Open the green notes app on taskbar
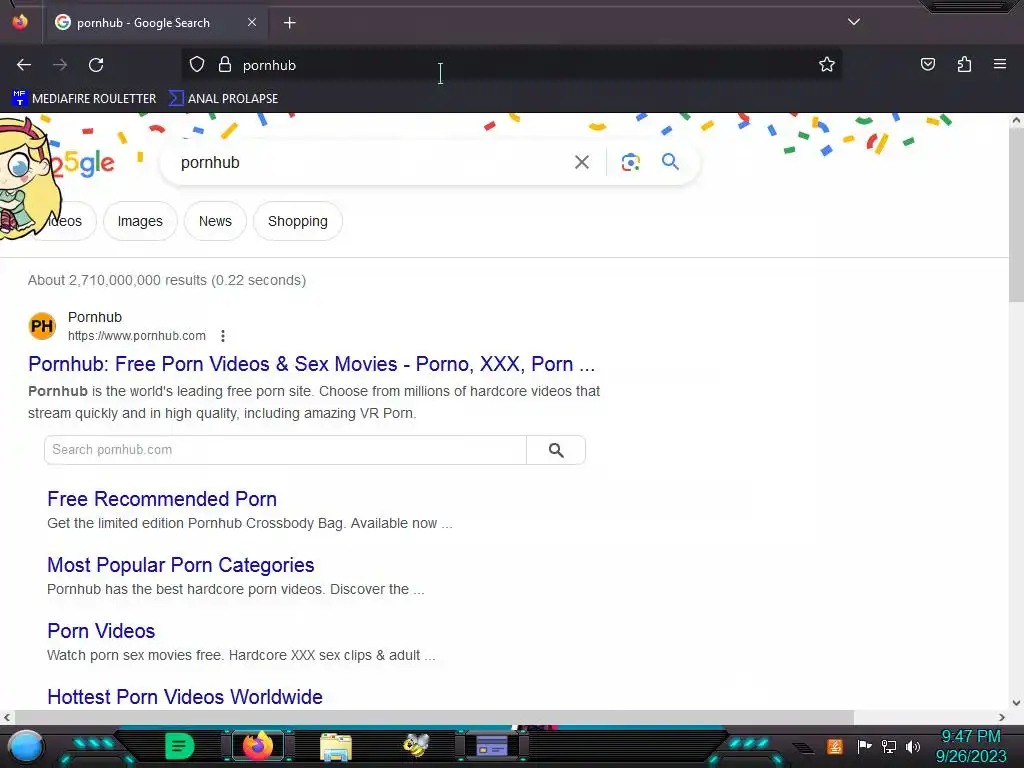This screenshot has width=1024, height=768. (180, 746)
